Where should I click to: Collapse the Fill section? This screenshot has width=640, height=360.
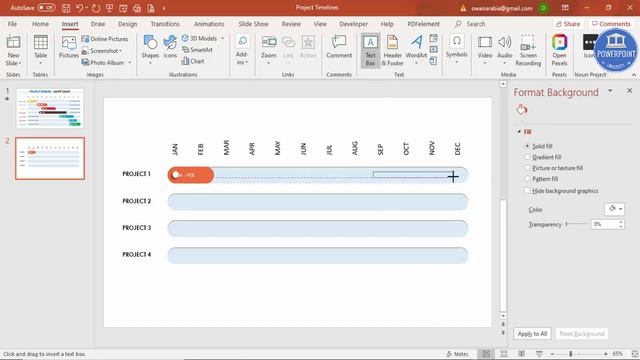pos(519,131)
